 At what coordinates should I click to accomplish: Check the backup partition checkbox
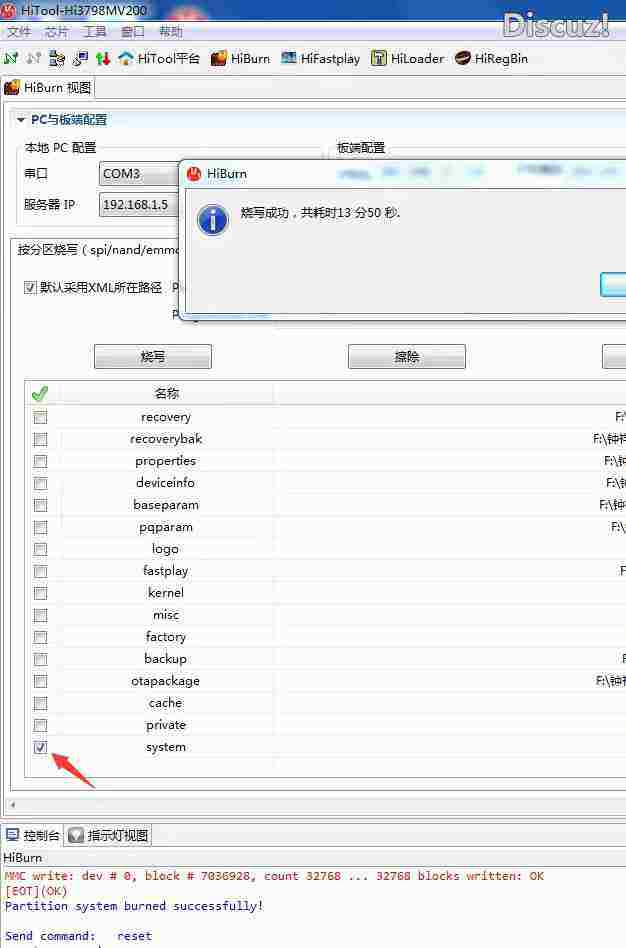click(x=41, y=659)
